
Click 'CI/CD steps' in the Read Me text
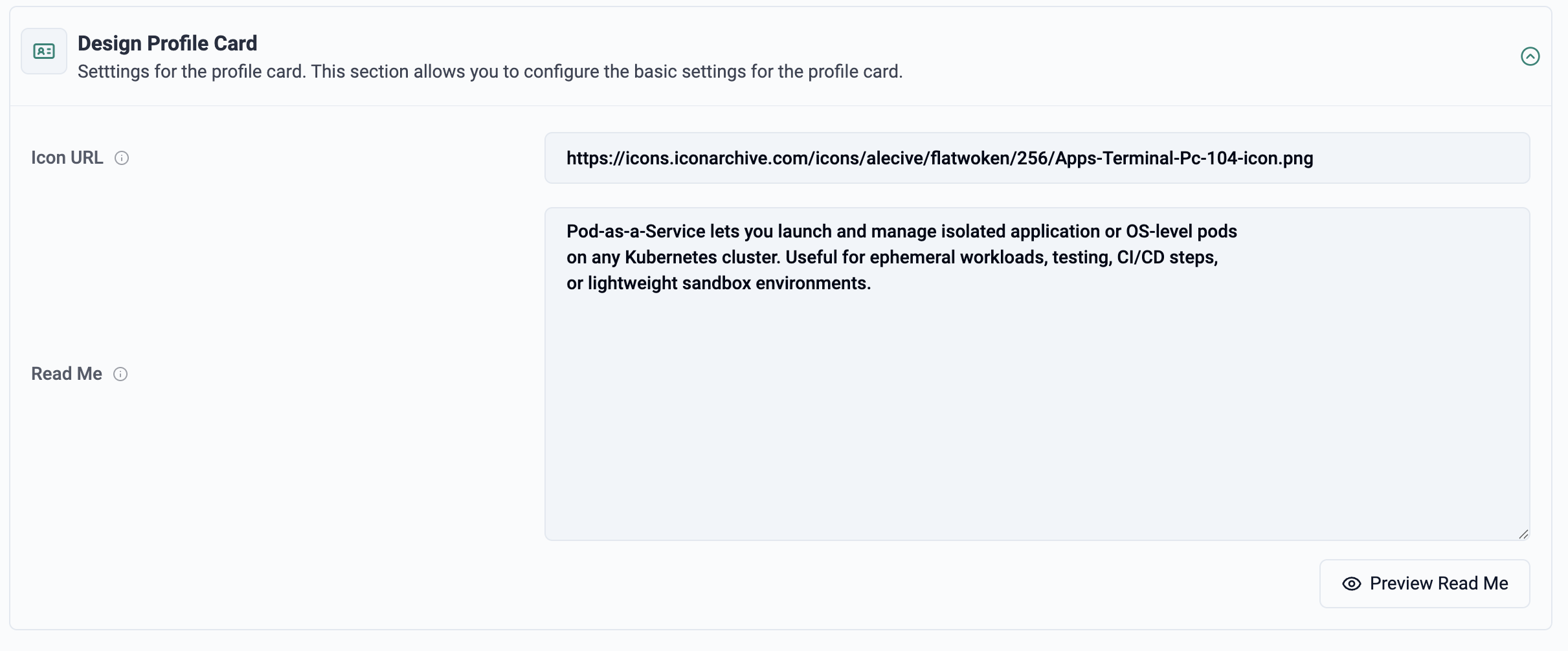click(x=1167, y=258)
